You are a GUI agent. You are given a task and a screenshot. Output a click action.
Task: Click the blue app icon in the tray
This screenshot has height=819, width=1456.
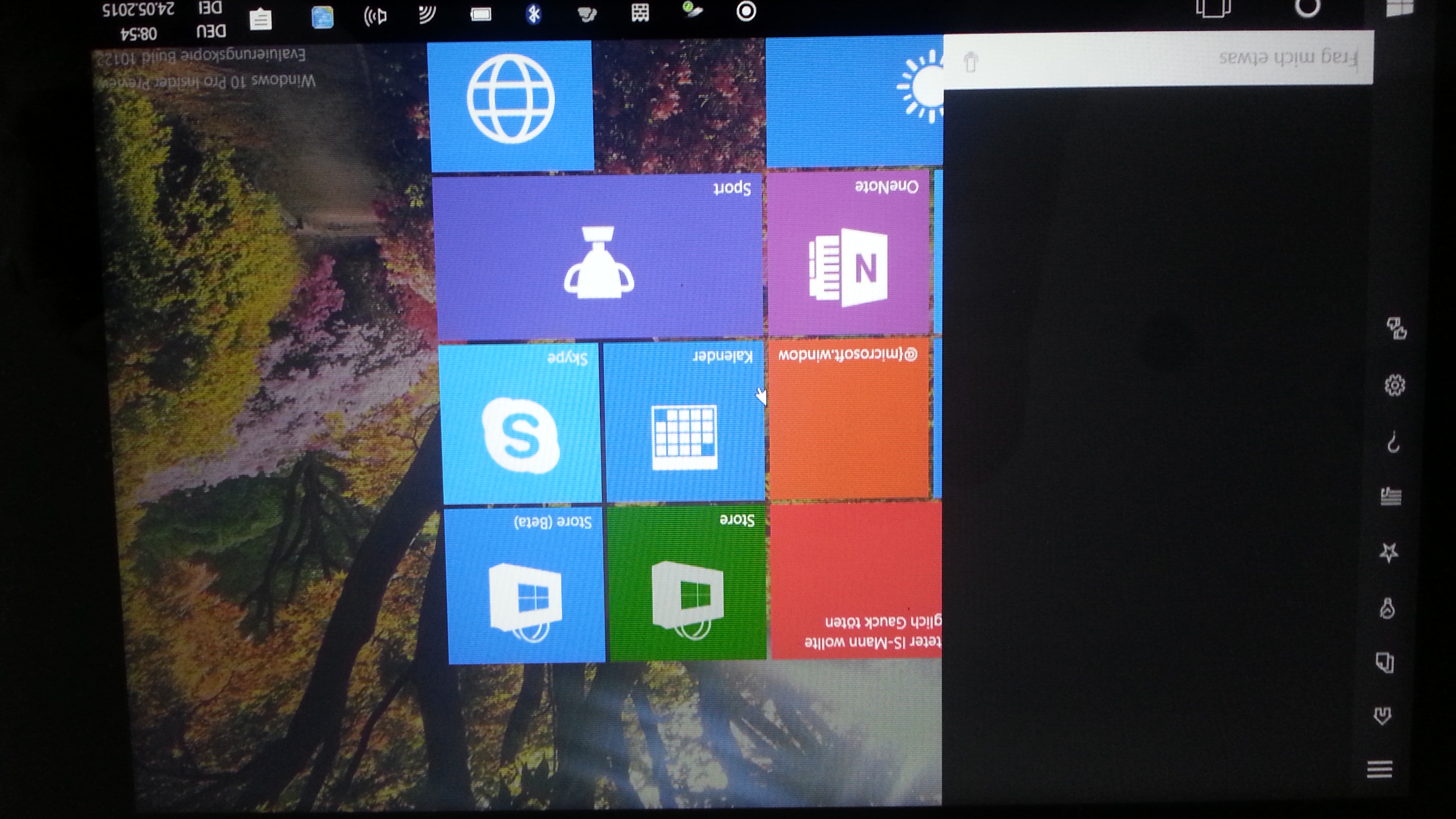(x=322, y=17)
